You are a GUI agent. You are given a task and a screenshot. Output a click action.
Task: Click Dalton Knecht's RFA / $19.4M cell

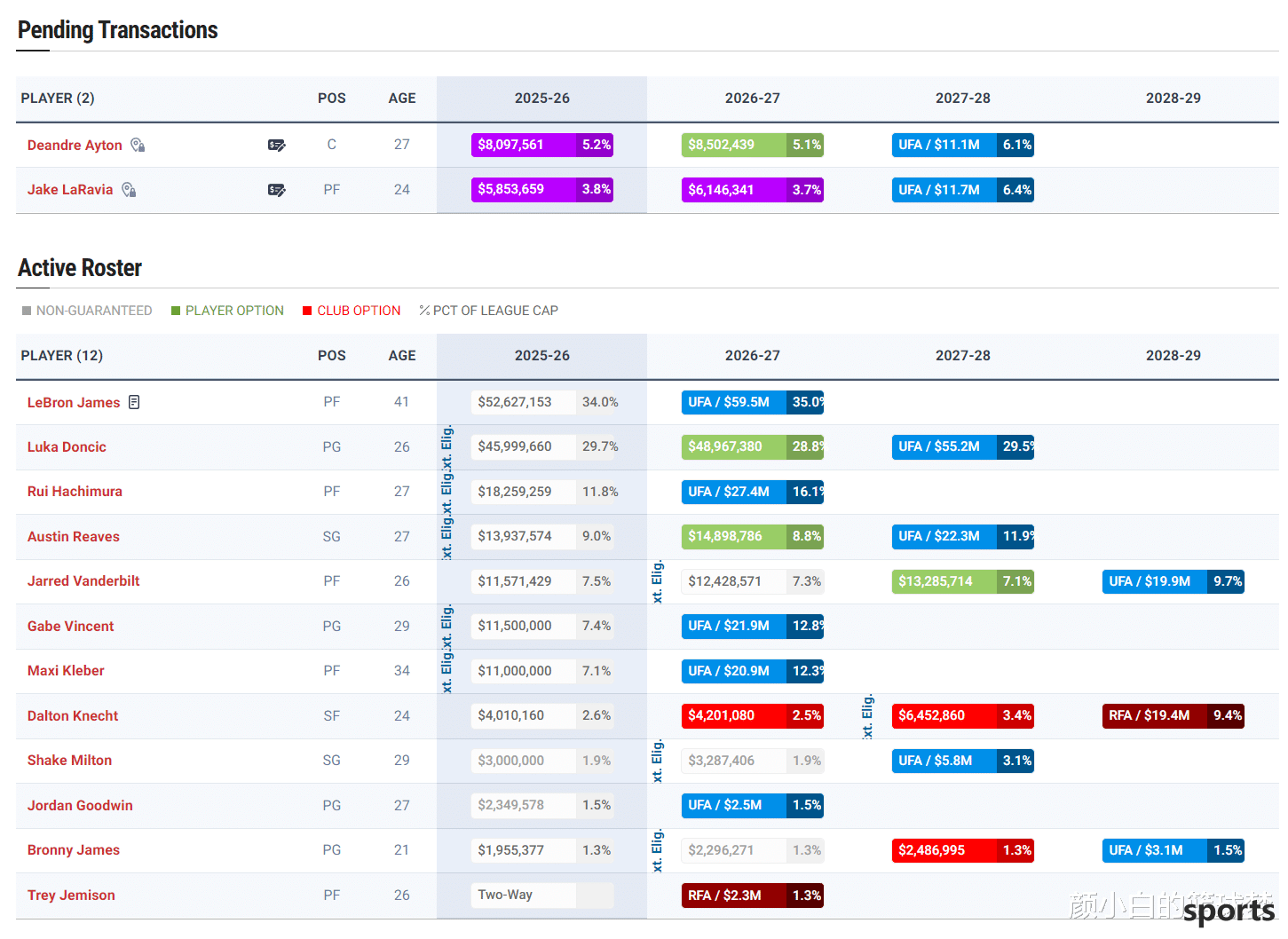coord(1173,715)
